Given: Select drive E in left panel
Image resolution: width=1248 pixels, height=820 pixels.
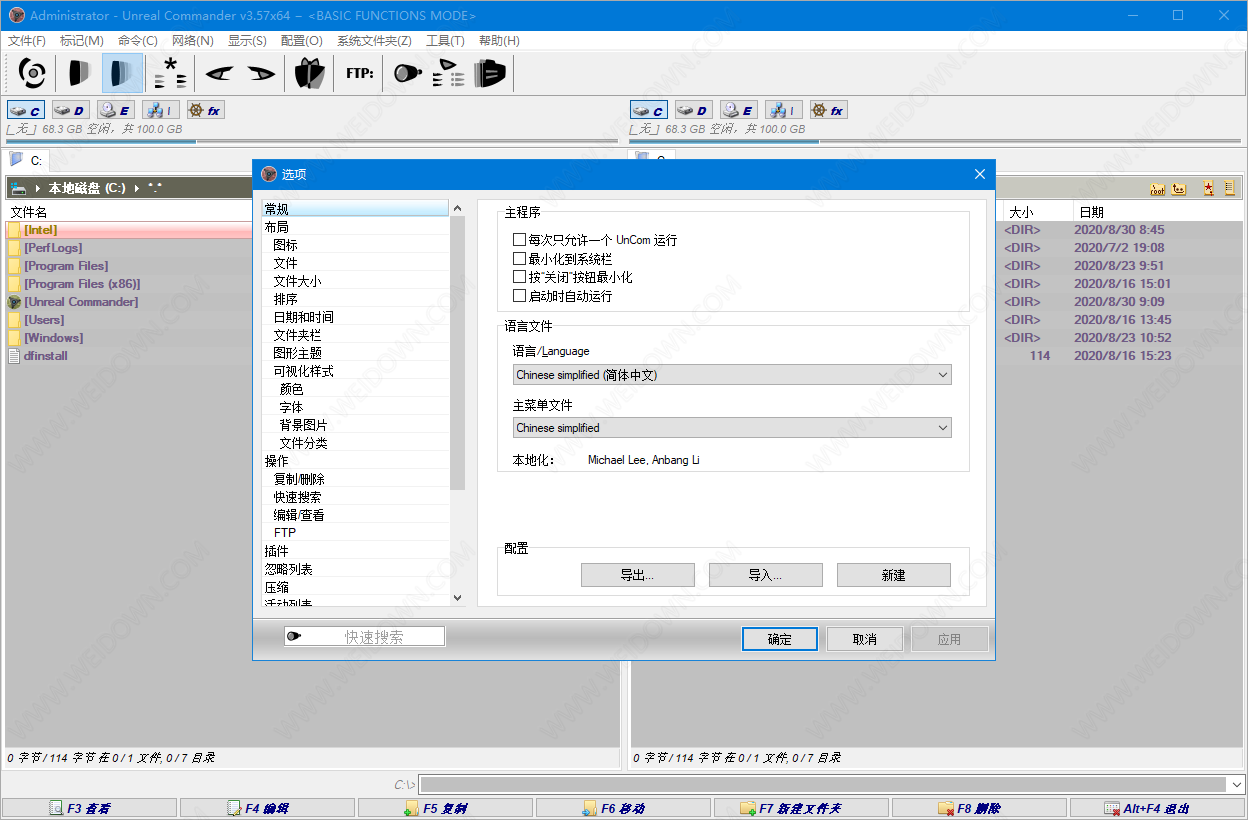Looking at the screenshot, I should pos(115,110).
